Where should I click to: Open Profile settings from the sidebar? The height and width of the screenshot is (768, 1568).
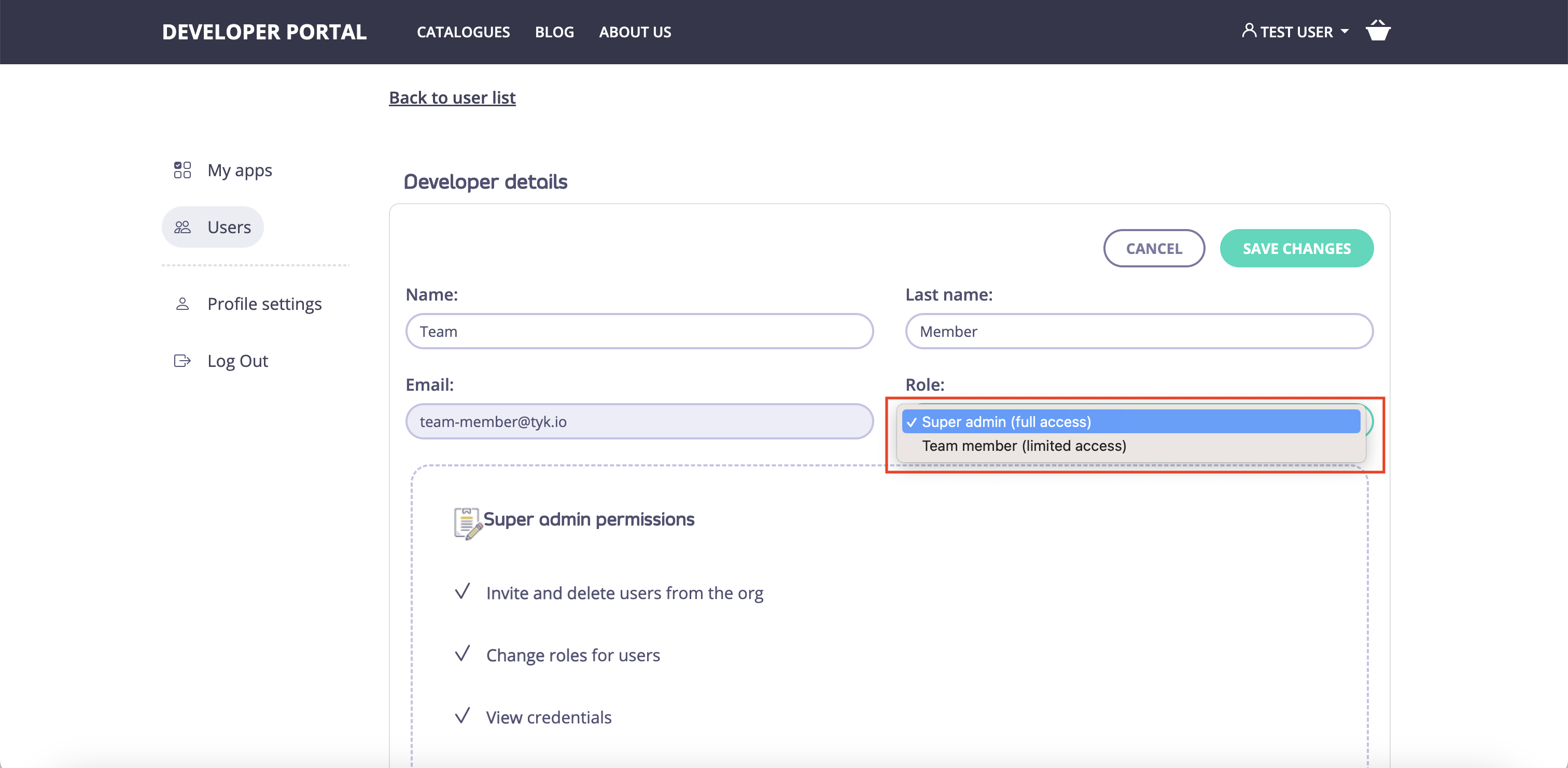pos(264,304)
